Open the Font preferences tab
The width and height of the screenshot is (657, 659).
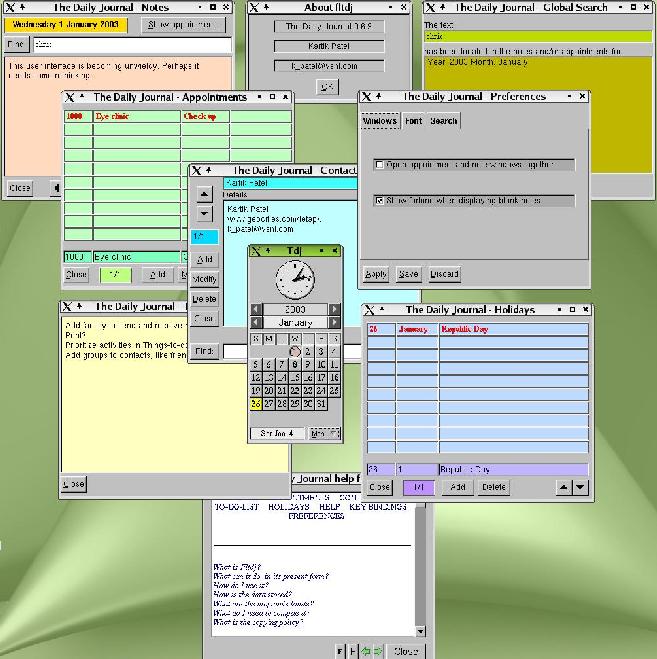pyautogui.click(x=413, y=121)
